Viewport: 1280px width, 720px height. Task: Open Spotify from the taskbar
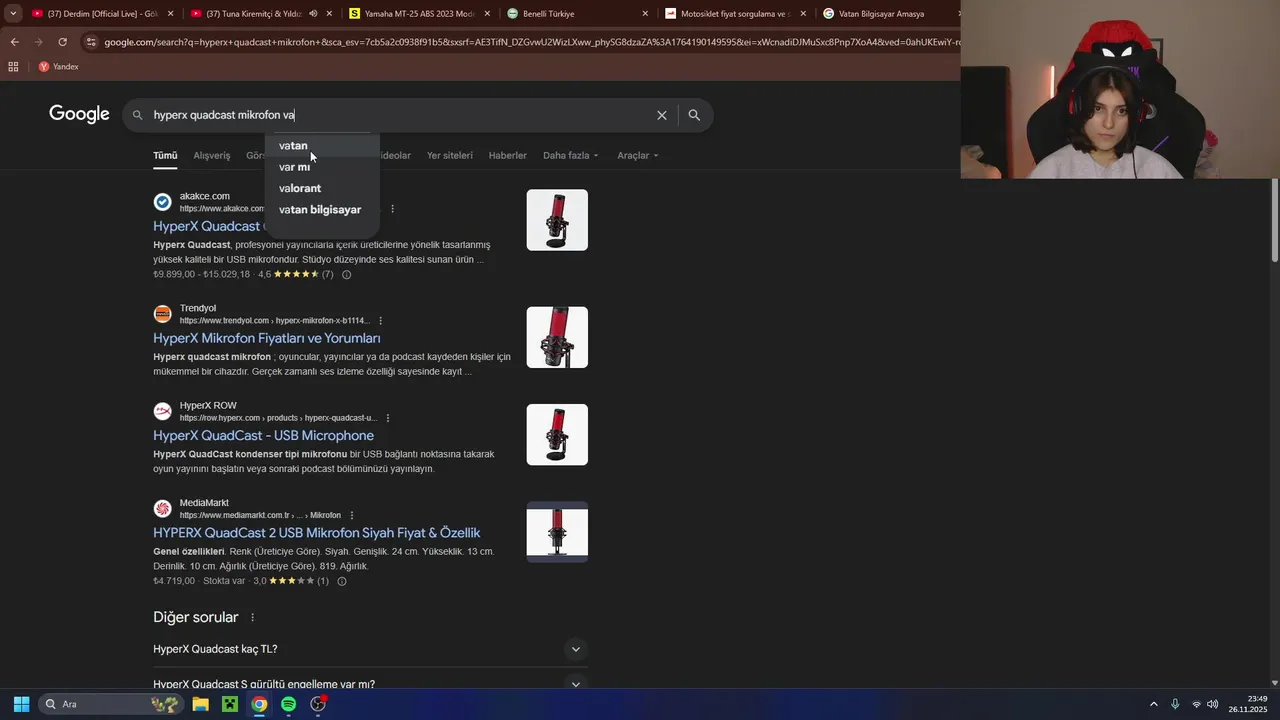click(x=288, y=704)
